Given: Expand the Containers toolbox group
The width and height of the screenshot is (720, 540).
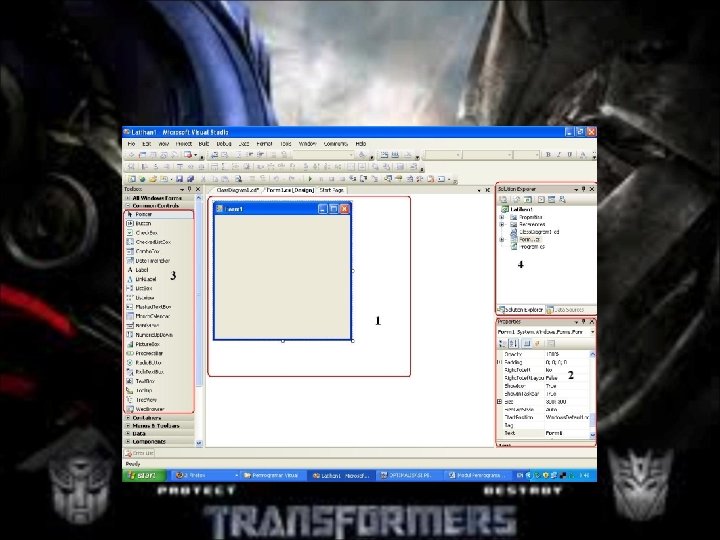Looking at the screenshot, I should (x=158, y=418).
